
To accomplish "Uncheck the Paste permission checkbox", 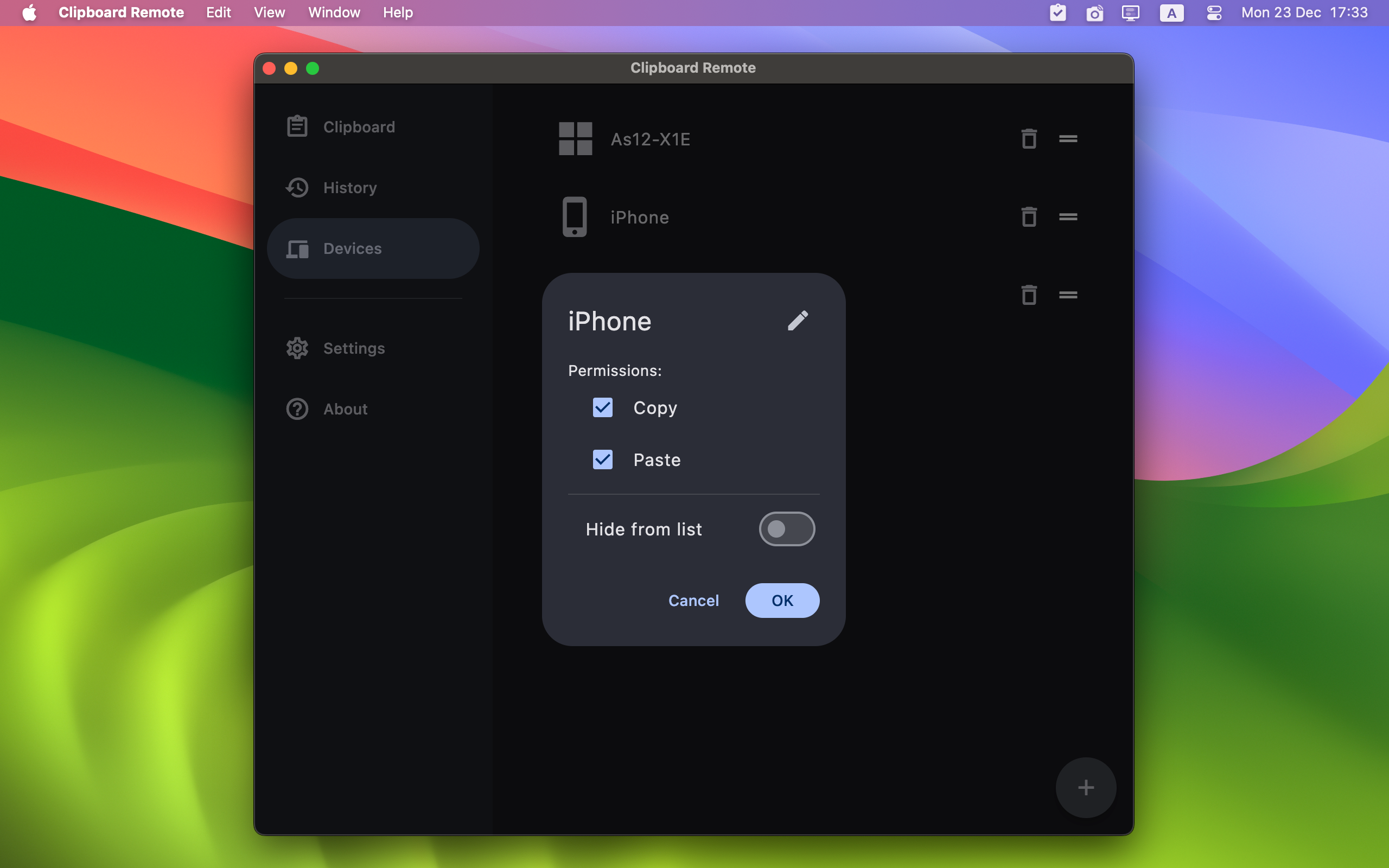I will pos(603,459).
